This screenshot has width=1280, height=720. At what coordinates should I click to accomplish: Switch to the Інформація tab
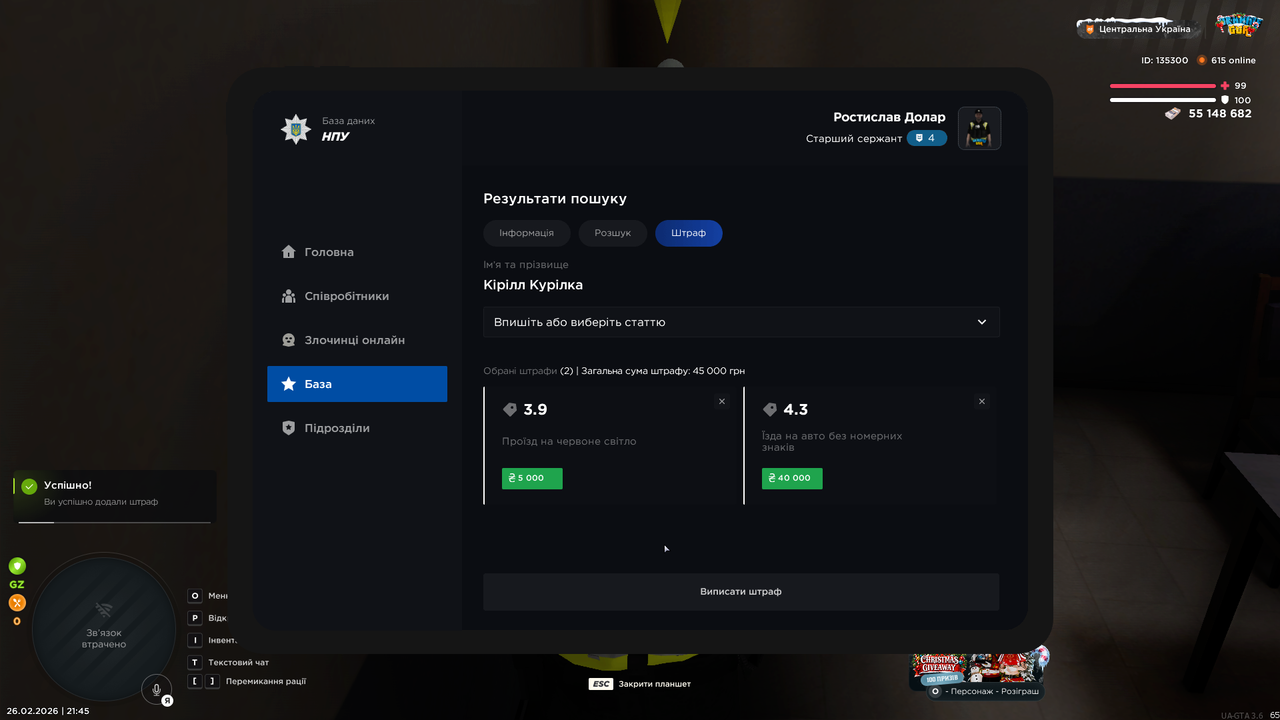527,233
